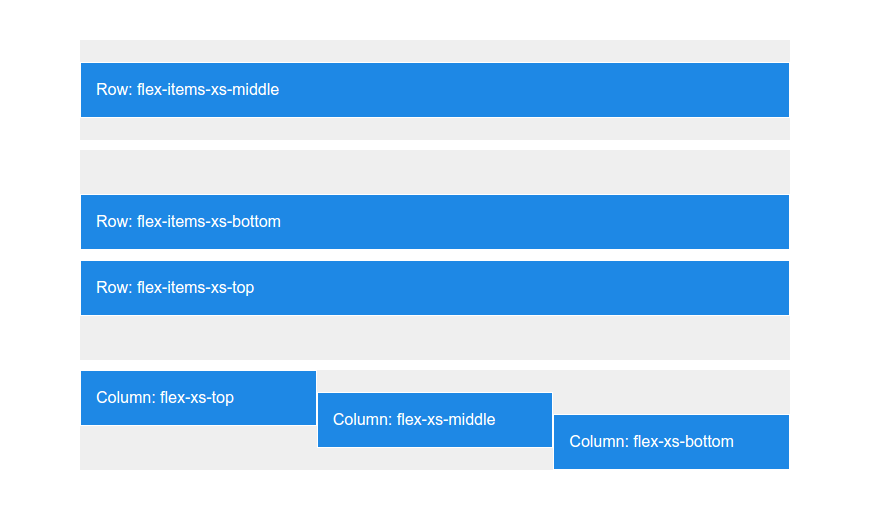The image size is (869, 518).
Task: Click the 'Row: flex-items-xs-bottom' text label
Action: [188, 222]
